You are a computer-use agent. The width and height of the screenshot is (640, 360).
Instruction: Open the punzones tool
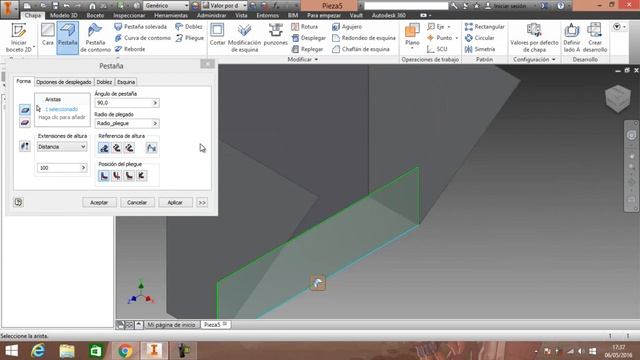pos(276,34)
